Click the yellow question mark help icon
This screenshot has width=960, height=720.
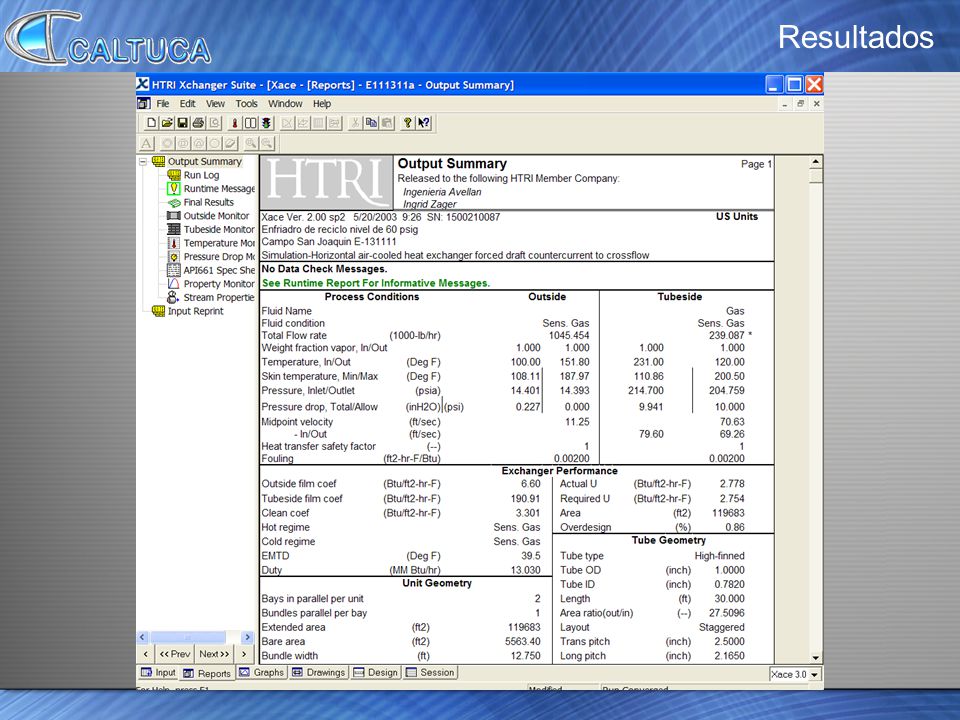click(407, 123)
